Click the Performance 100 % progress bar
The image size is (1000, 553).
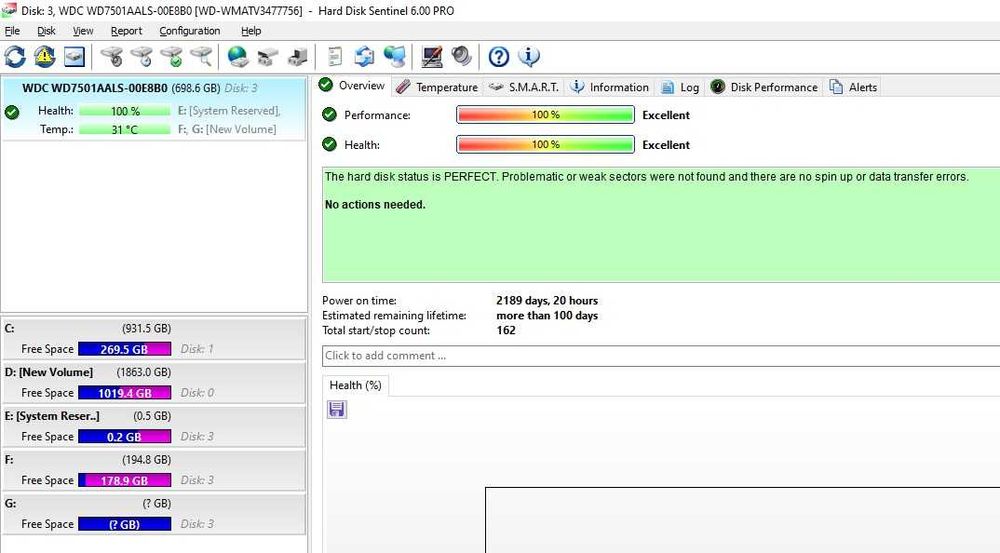coord(545,115)
